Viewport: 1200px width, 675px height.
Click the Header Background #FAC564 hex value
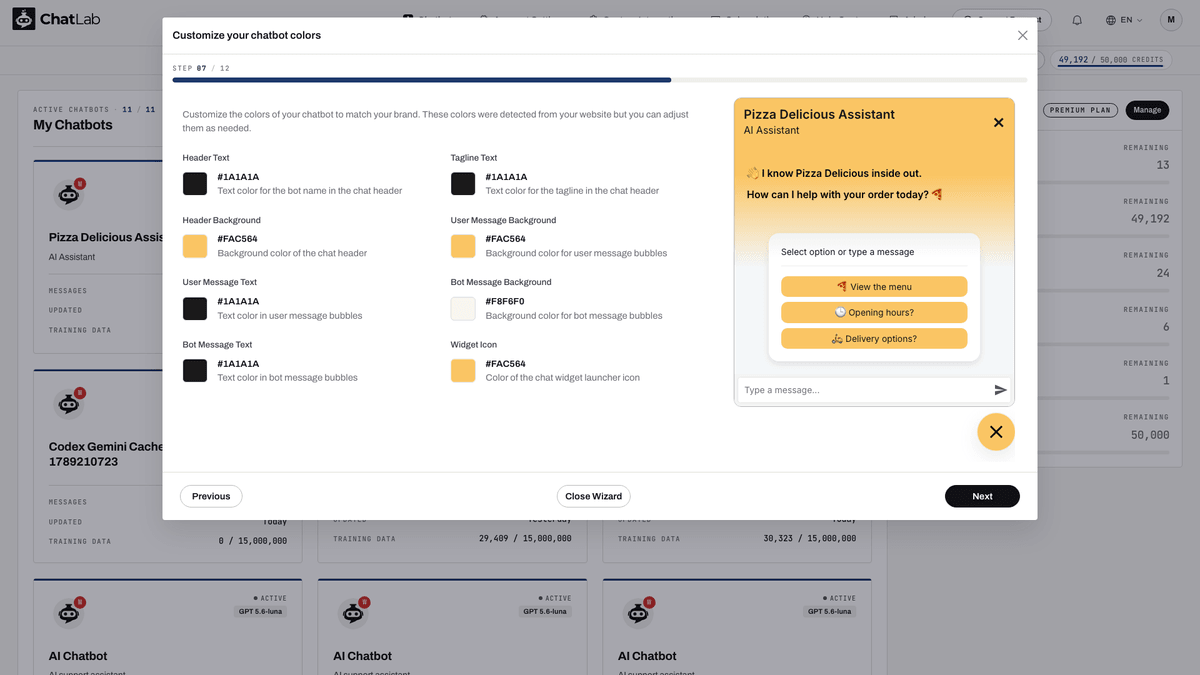(238, 239)
